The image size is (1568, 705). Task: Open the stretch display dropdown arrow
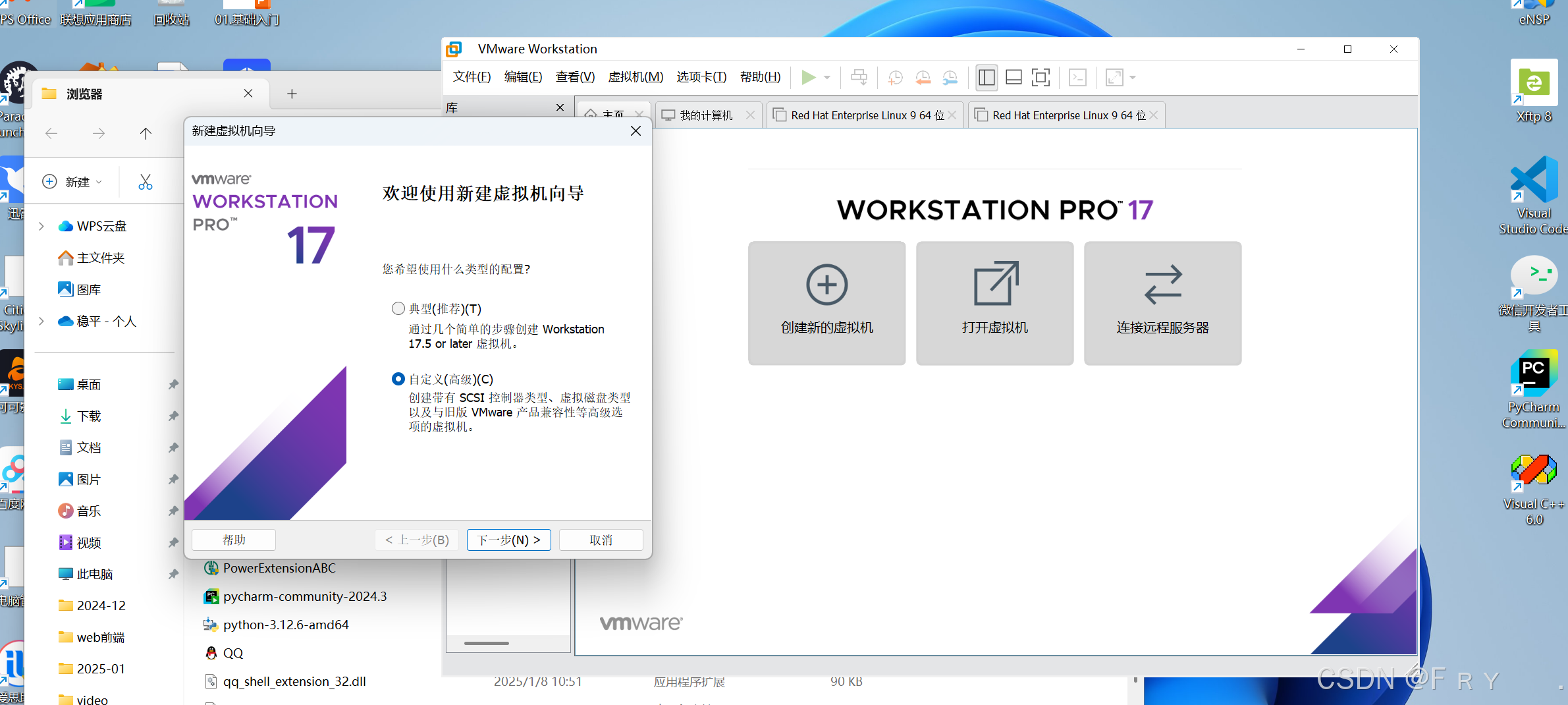(x=1133, y=78)
